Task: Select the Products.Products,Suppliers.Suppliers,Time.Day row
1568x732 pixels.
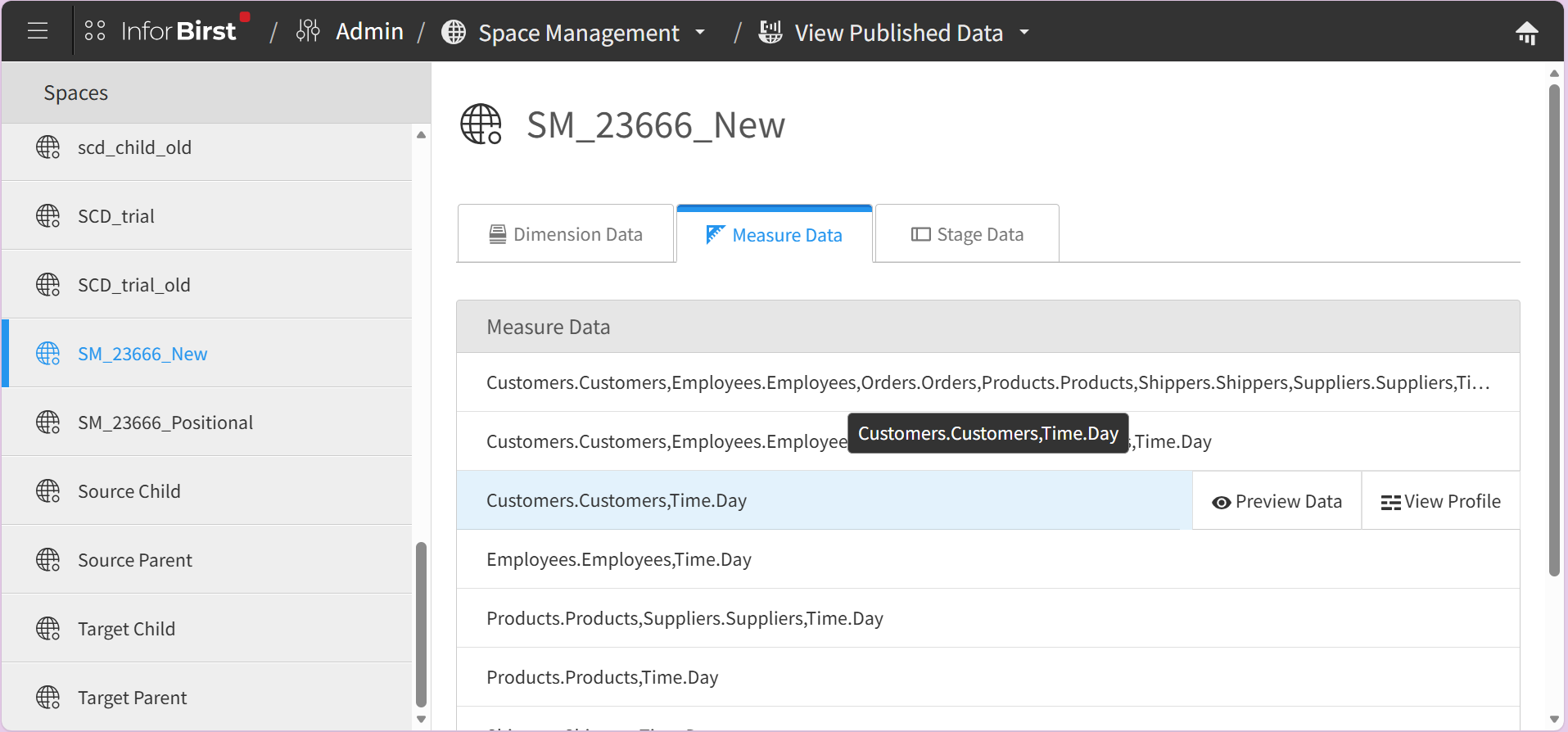Action: pos(987,618)
